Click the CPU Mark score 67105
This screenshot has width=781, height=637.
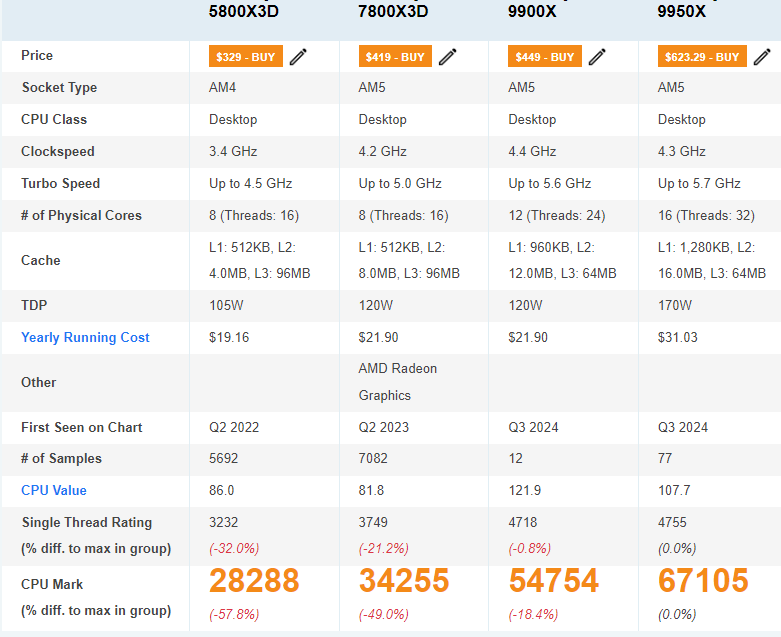coord(703,580)
